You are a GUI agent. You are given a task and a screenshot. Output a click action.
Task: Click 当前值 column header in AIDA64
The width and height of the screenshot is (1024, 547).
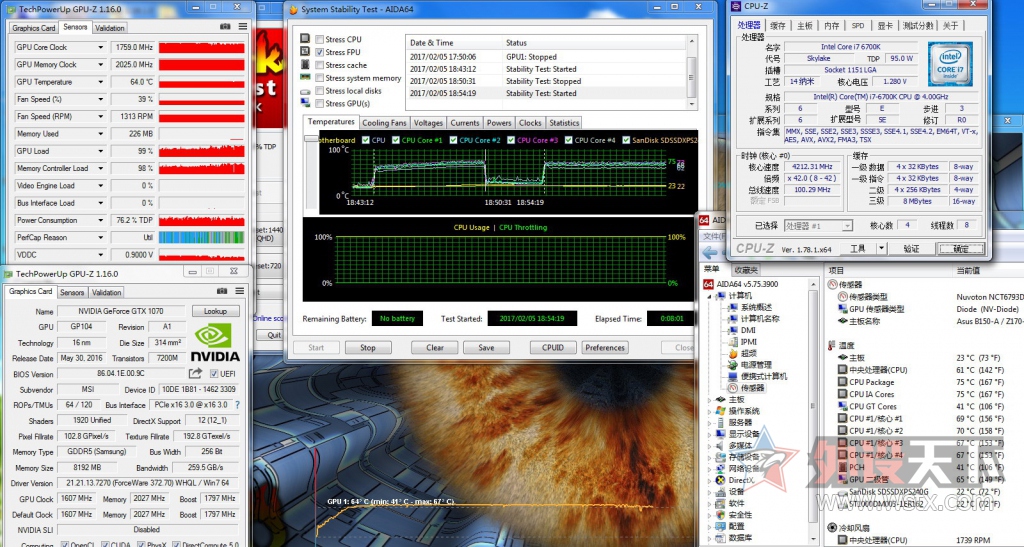[x=968, y=270]
